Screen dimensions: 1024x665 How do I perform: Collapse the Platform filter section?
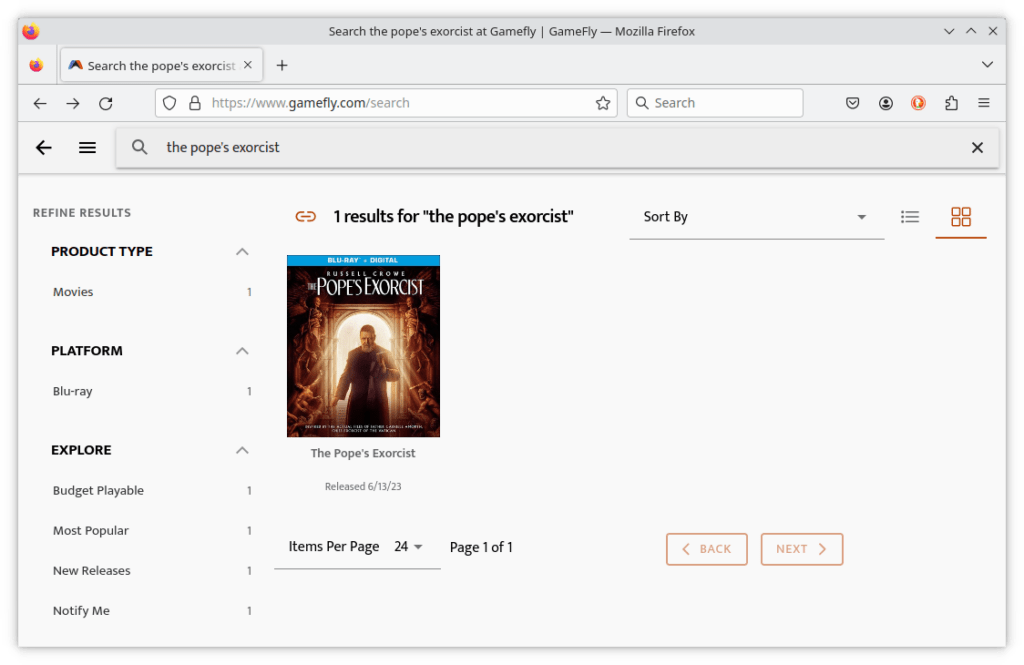pos(242,351)
